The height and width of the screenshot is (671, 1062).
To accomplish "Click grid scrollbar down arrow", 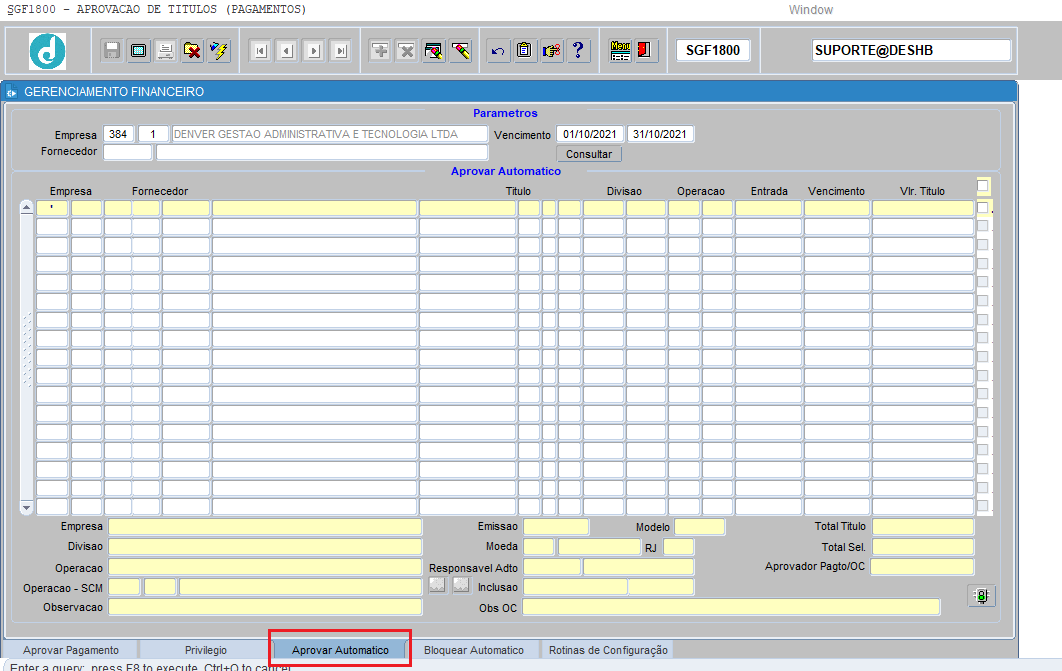I will coord(26,507).
